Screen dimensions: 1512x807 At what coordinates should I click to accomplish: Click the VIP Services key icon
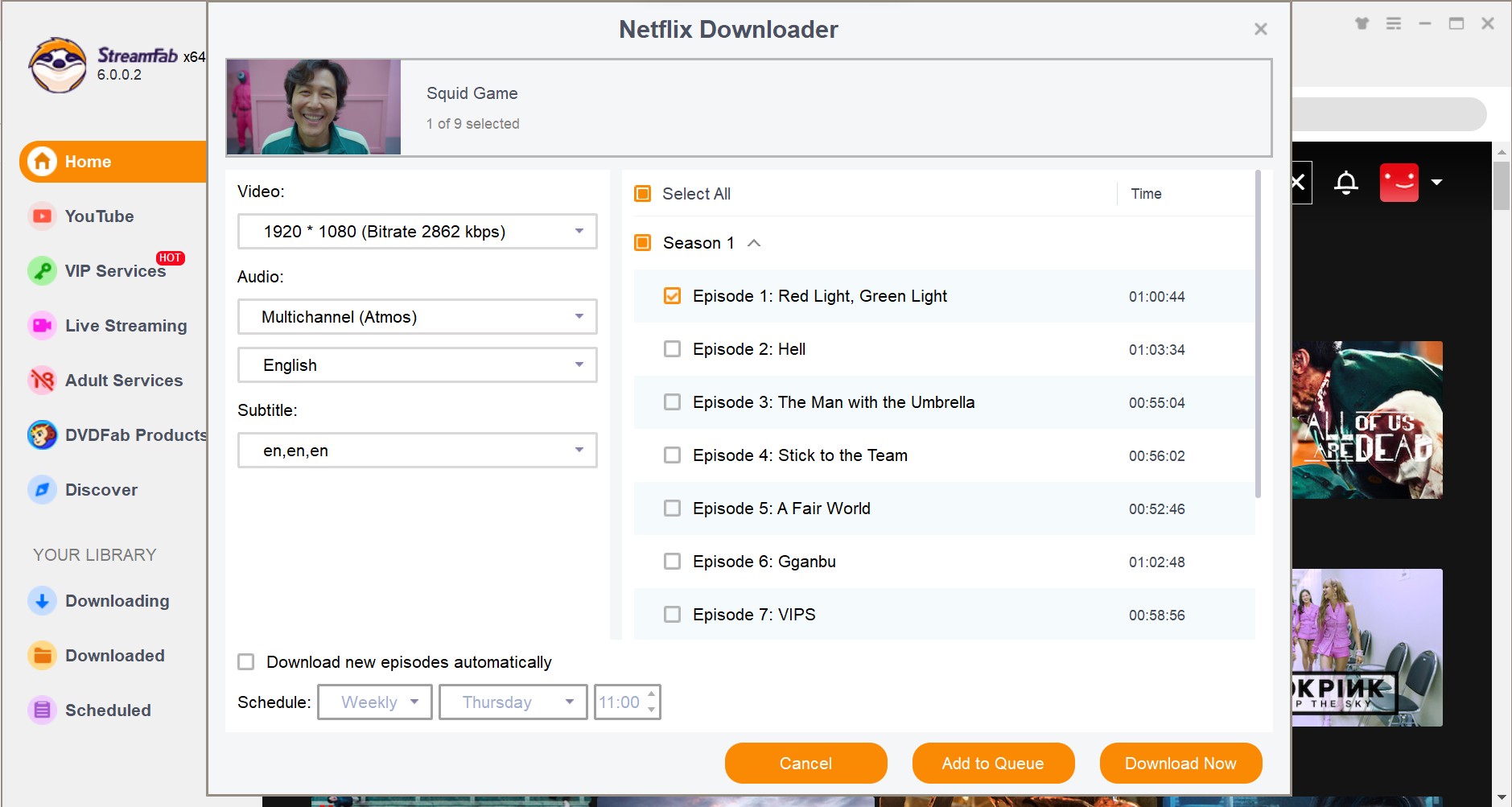(x=42, y=271)
